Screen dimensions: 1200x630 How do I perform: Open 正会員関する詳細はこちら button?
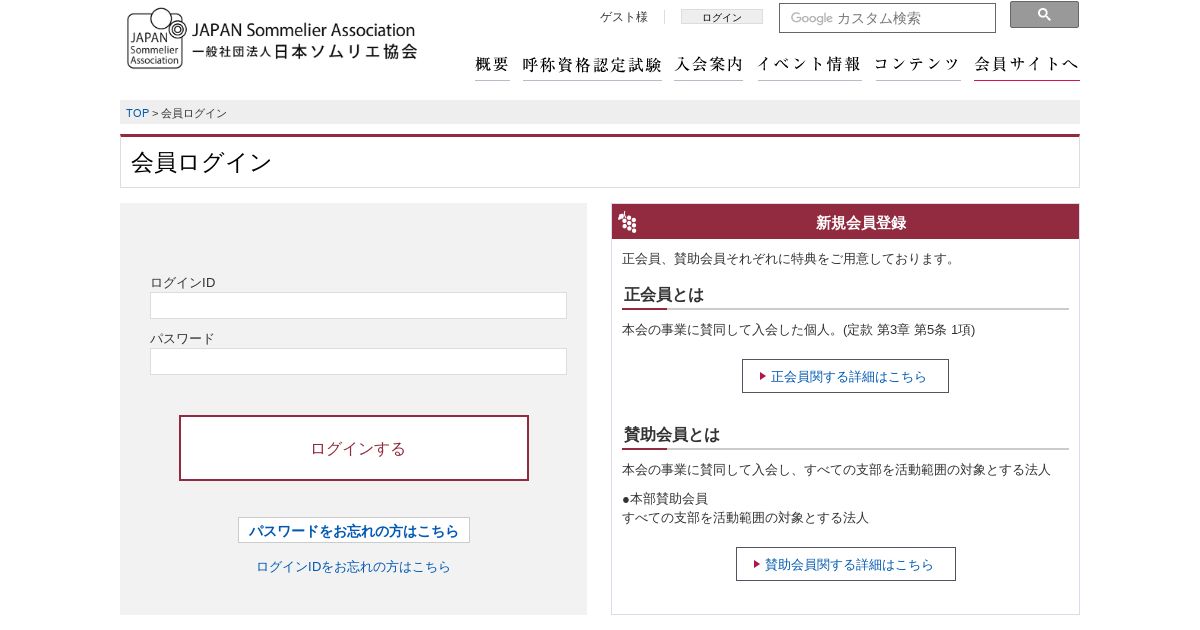pyautogui.click(x=845, y=376)
